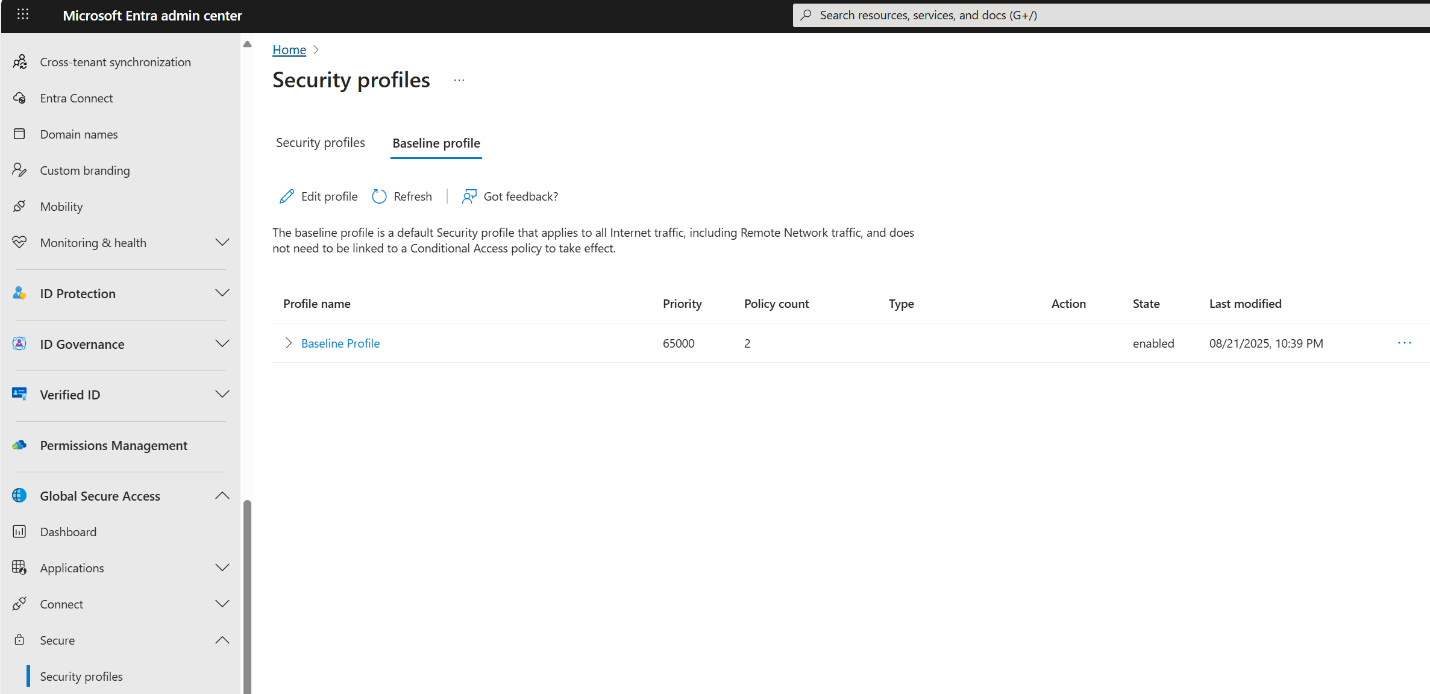Click the Permissions Management cloud icon
This screenshot has height=694, width=1430.
[19, 445]
